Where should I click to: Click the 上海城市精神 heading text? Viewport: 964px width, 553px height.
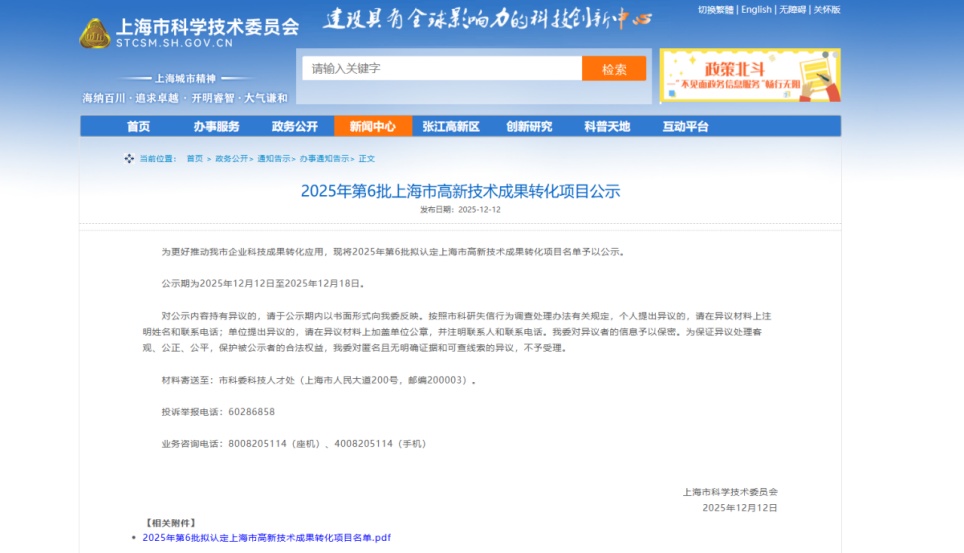(x=184, y=78)
